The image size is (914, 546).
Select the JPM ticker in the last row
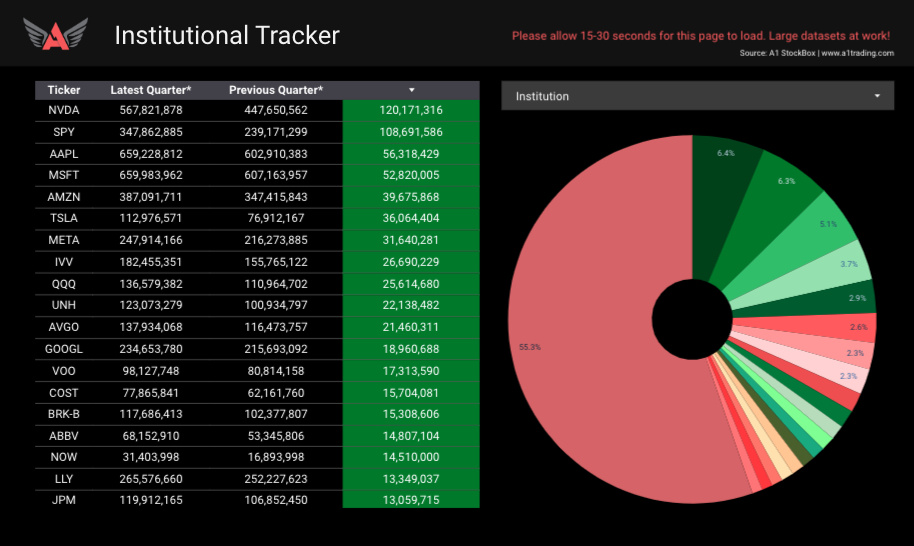click(x=64, y=500)
